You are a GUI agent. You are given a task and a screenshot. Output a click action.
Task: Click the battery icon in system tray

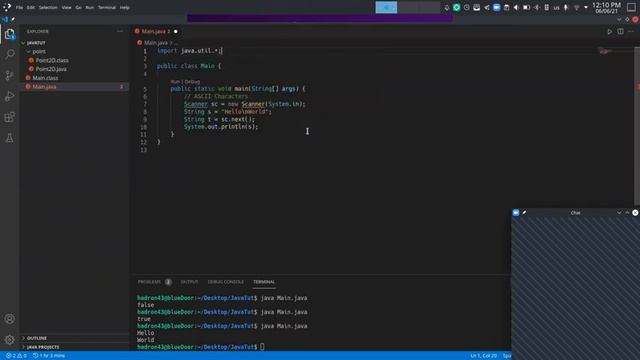527,7
